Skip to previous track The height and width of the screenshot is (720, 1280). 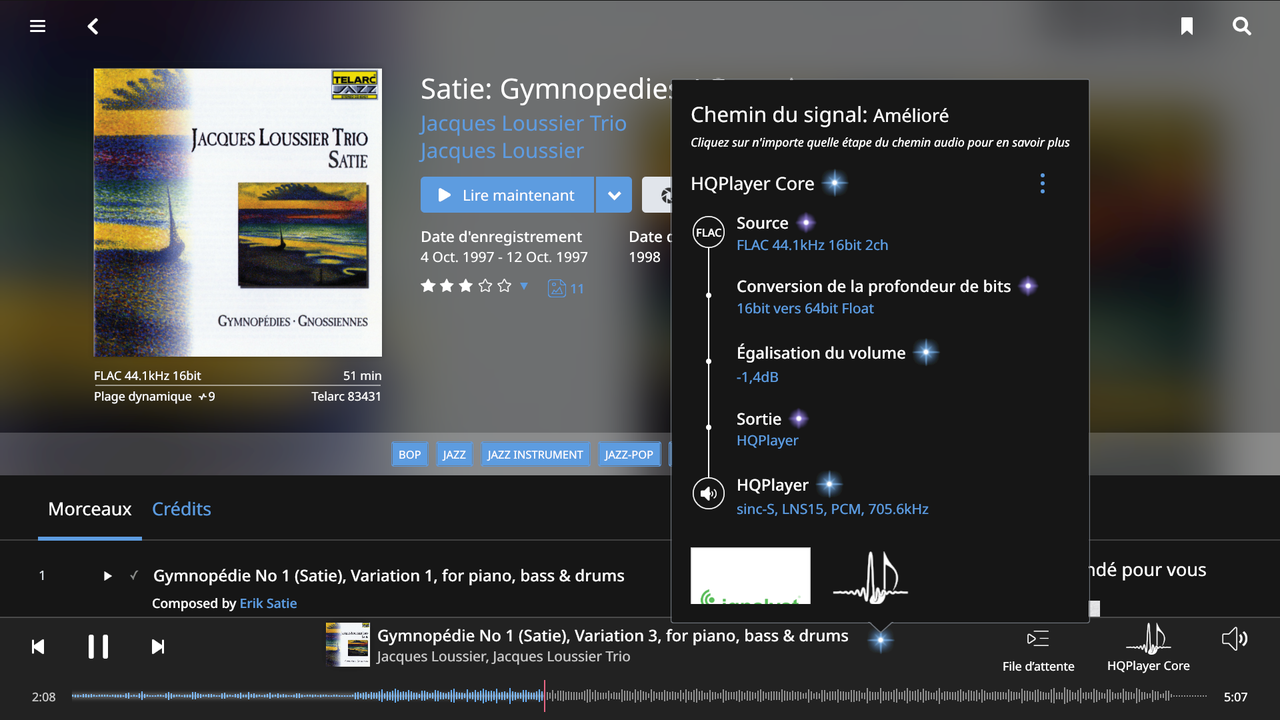click(x=38, y=647)
